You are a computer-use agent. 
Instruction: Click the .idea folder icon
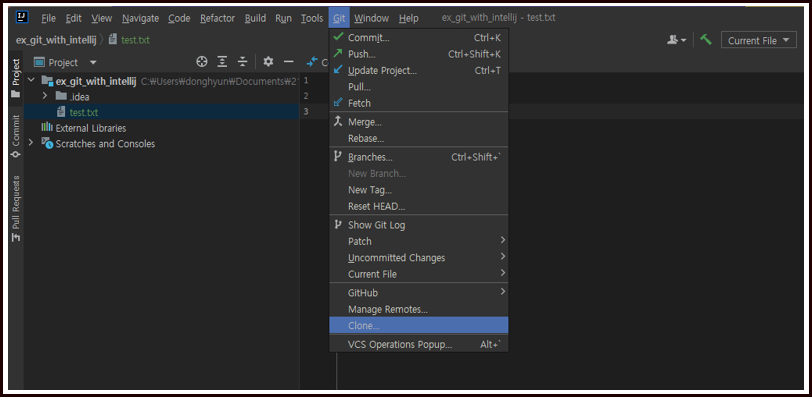pos(61,96)
